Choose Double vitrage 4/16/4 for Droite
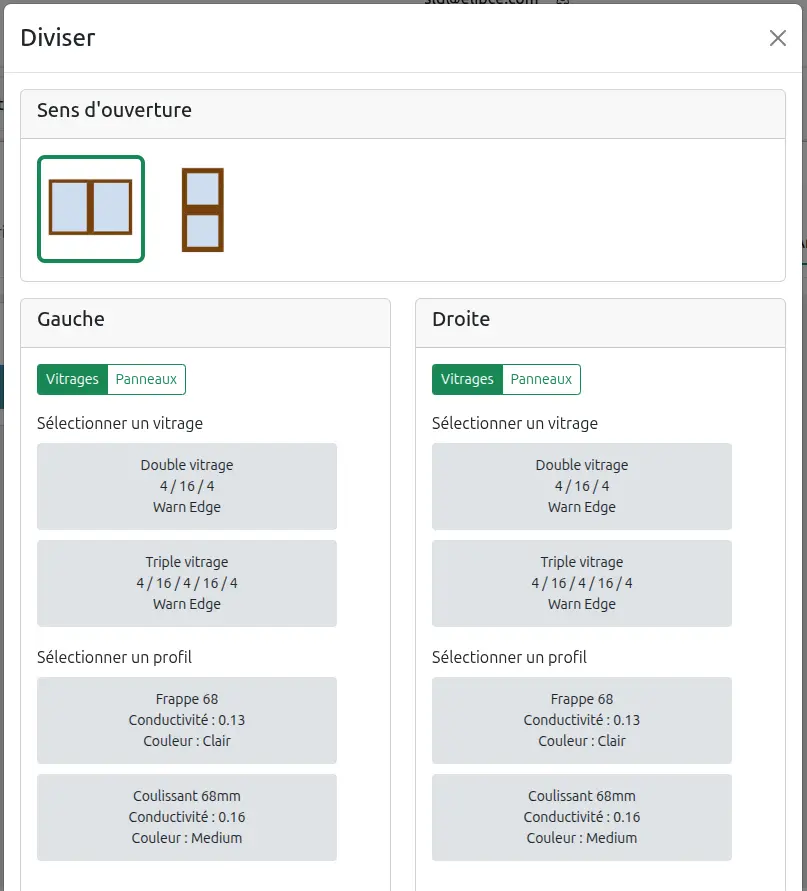 582,486
